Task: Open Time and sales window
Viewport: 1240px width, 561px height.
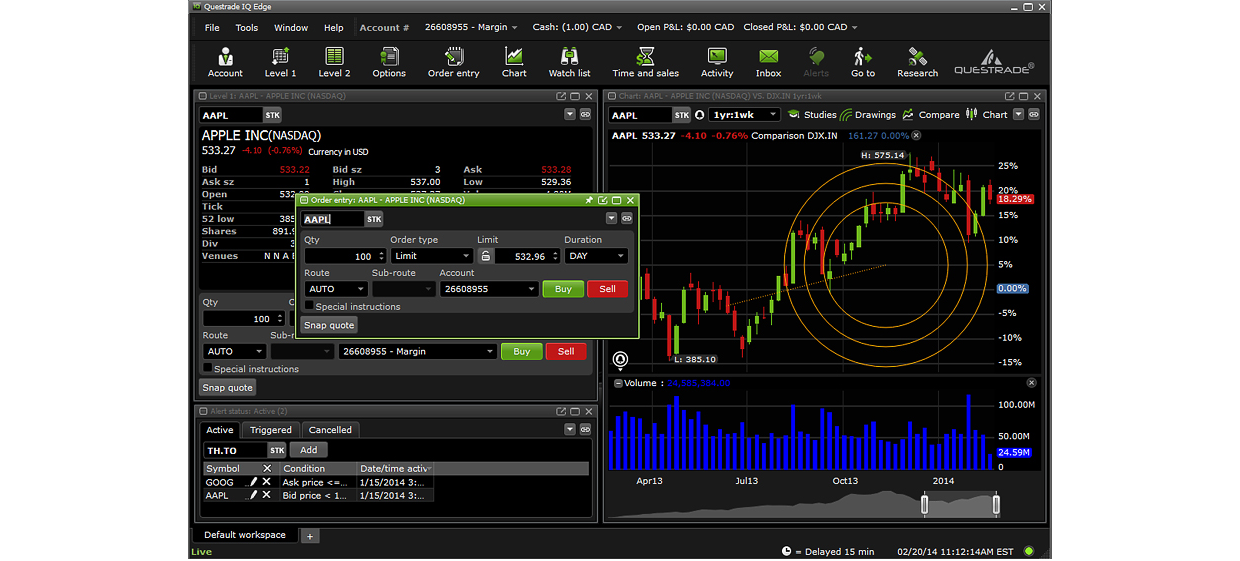Action: tap(645, 61)
